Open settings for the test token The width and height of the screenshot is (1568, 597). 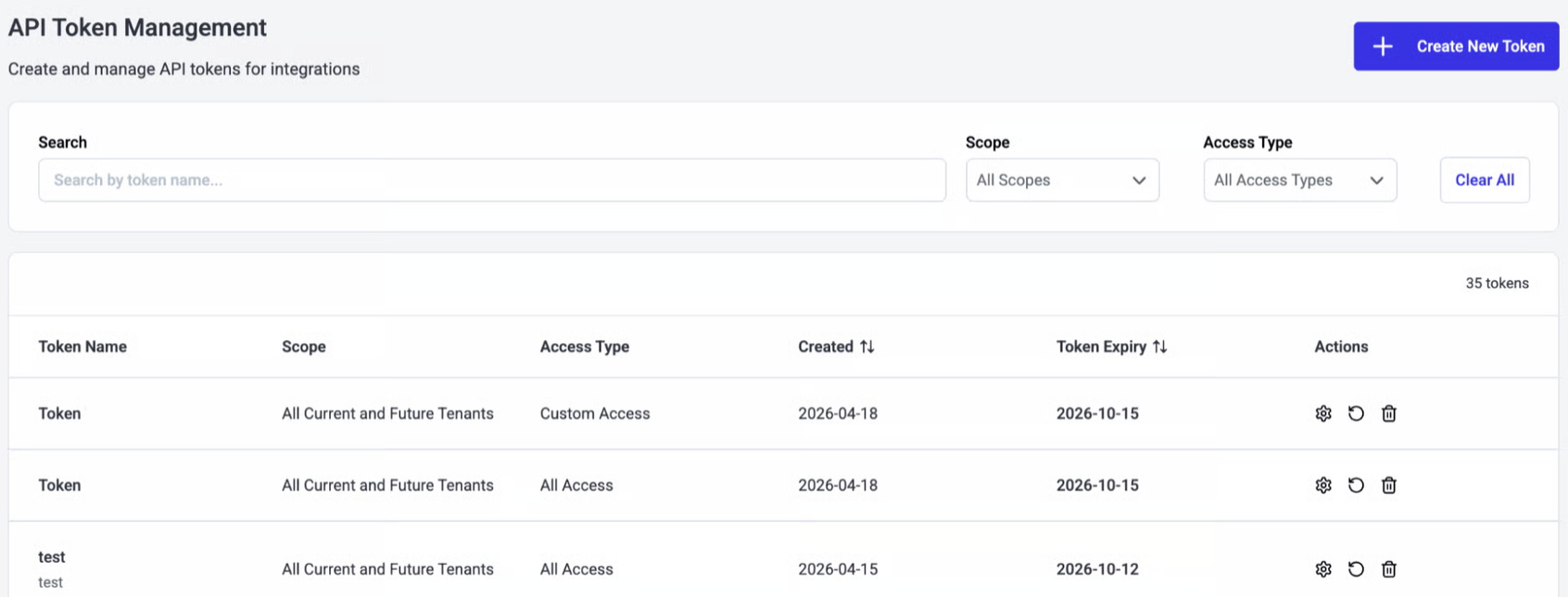pyautogui.click(x=1323, y=569)
